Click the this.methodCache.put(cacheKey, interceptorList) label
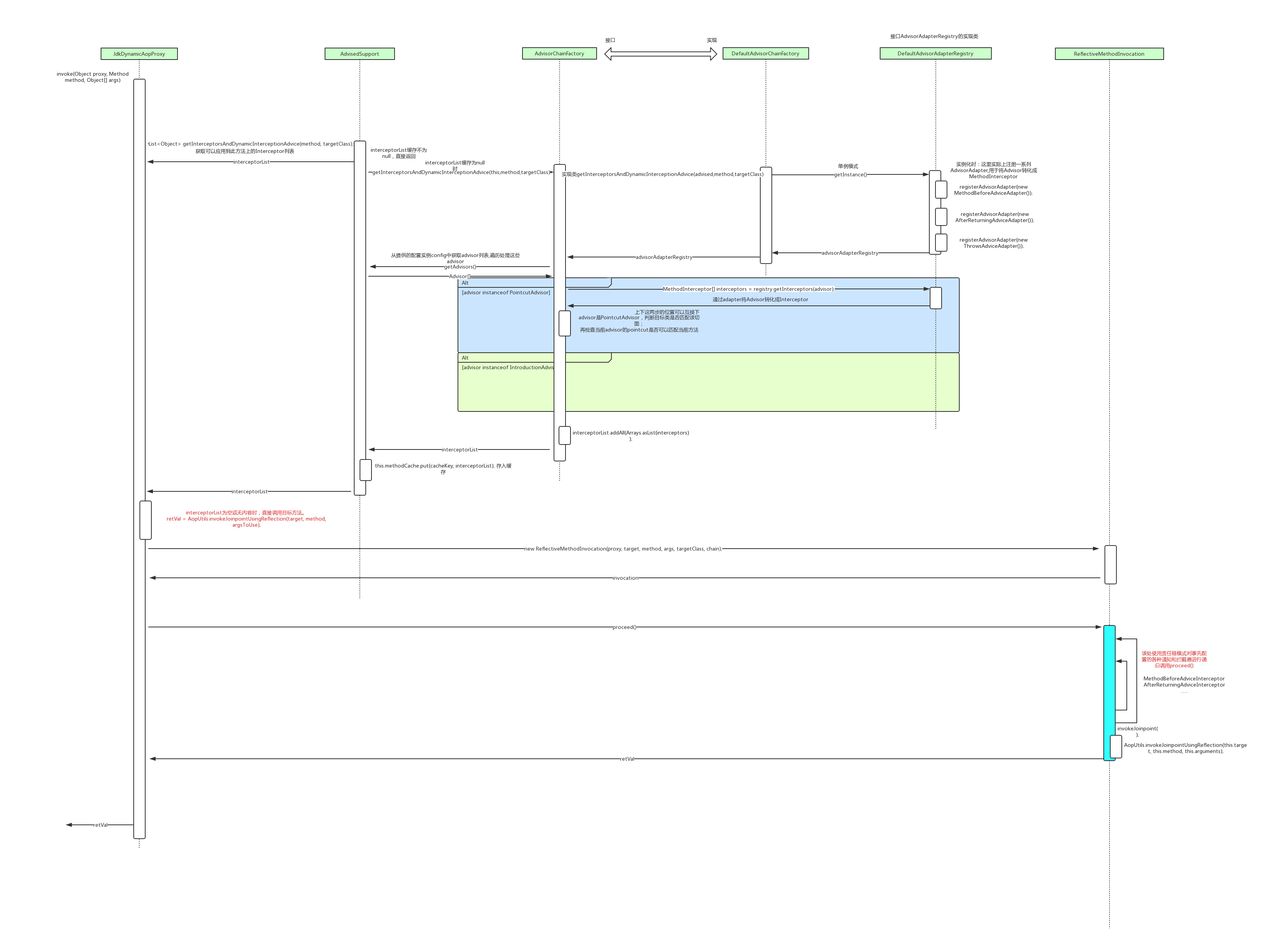The height and width of the screenshot is (952, 1272). pyautogui.click(x=443, y=469)
